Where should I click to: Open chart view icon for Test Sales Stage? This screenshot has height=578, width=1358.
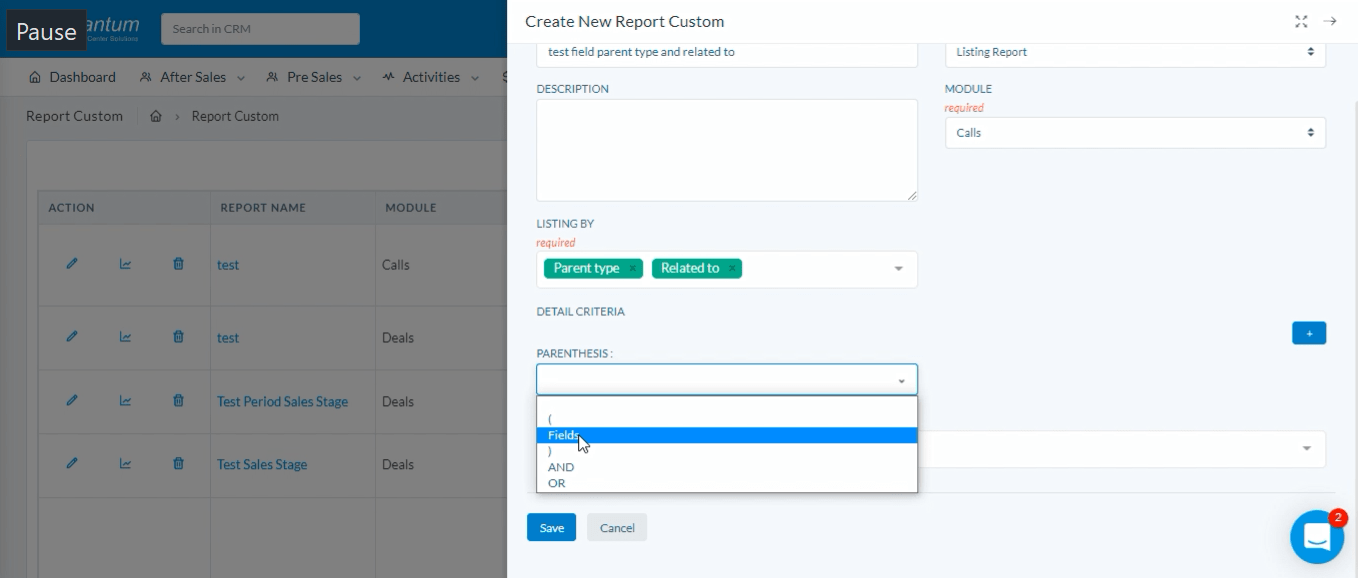point(125,463)
